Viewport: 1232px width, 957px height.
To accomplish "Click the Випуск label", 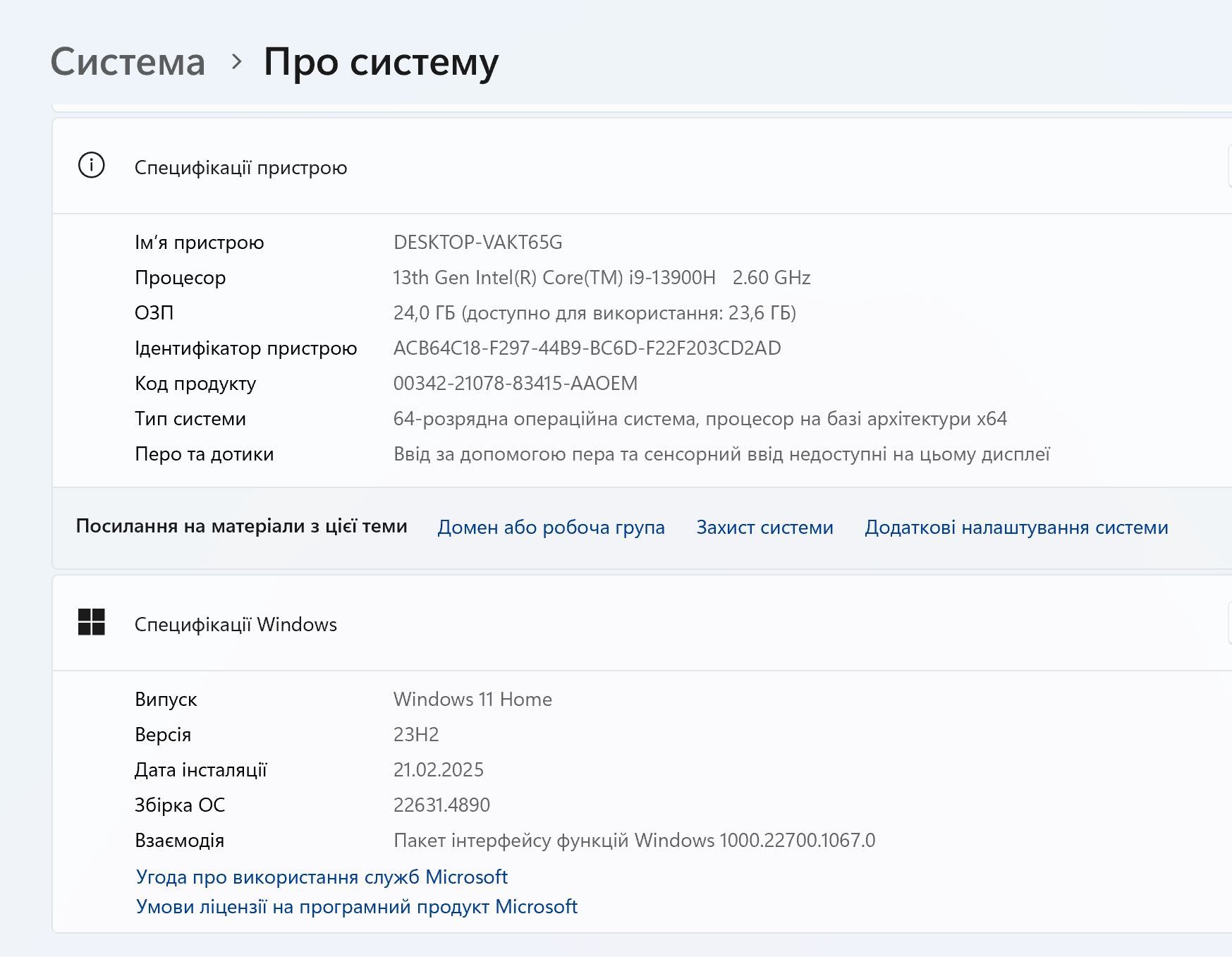I will click(166, 700).
